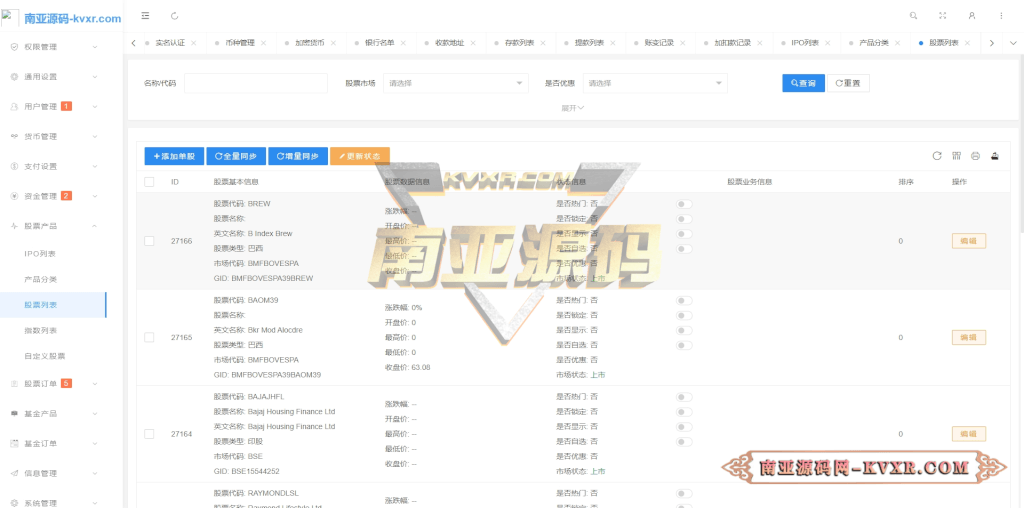Click the 重置 reset button
Viewport: 1024px width, 508px height.
(848, 83)
